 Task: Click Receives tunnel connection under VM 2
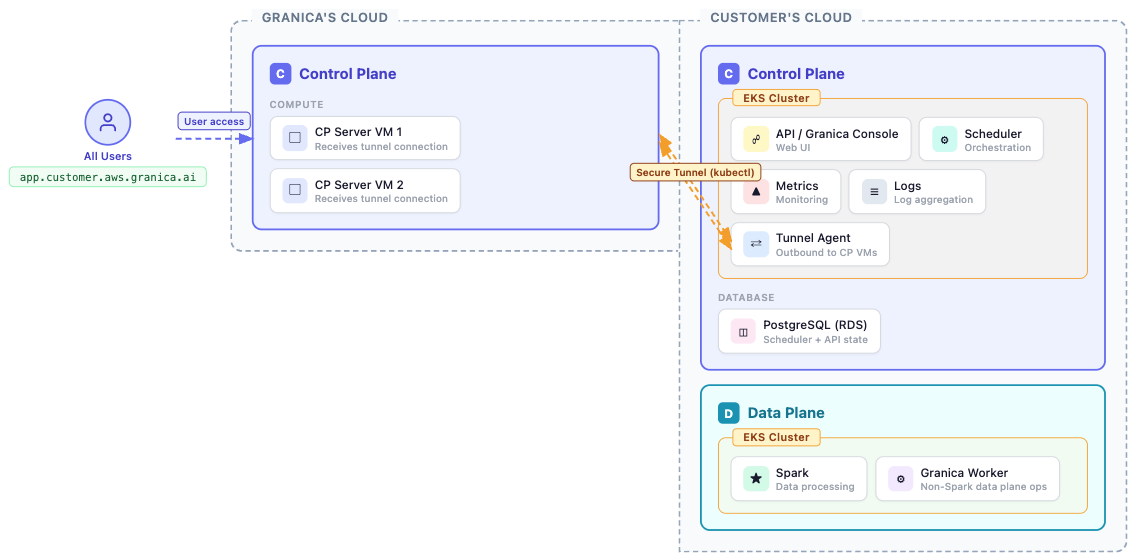381,199
